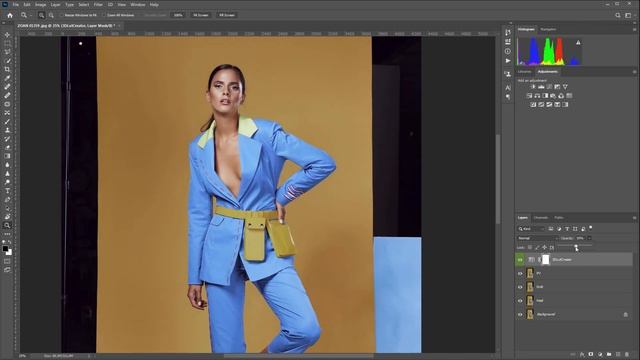Open the Layers panel menu
Image resolution: width=640 pixels, height=360 pixels.
click(634, 218)
